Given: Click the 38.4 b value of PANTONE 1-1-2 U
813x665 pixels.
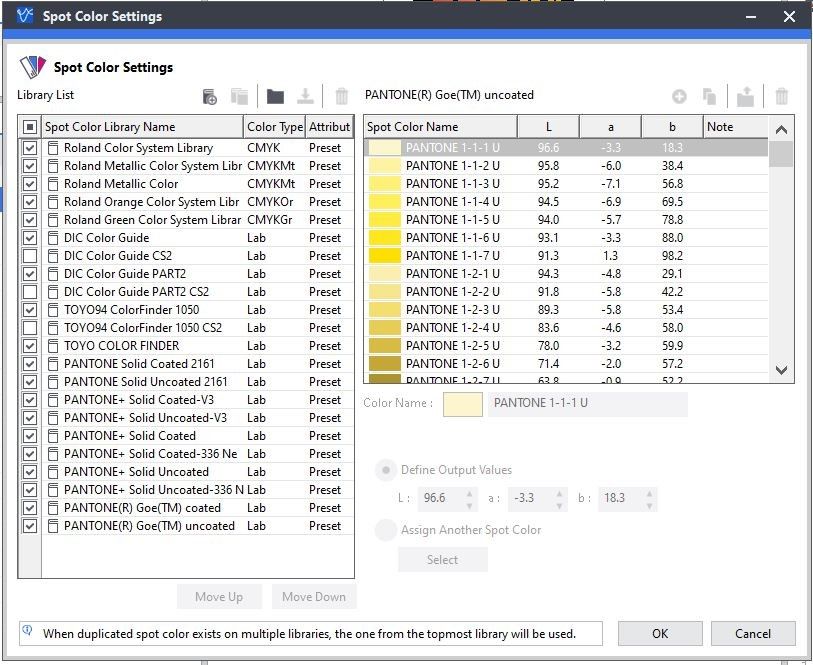Looking at the screenshot, I should pos(672,166).
